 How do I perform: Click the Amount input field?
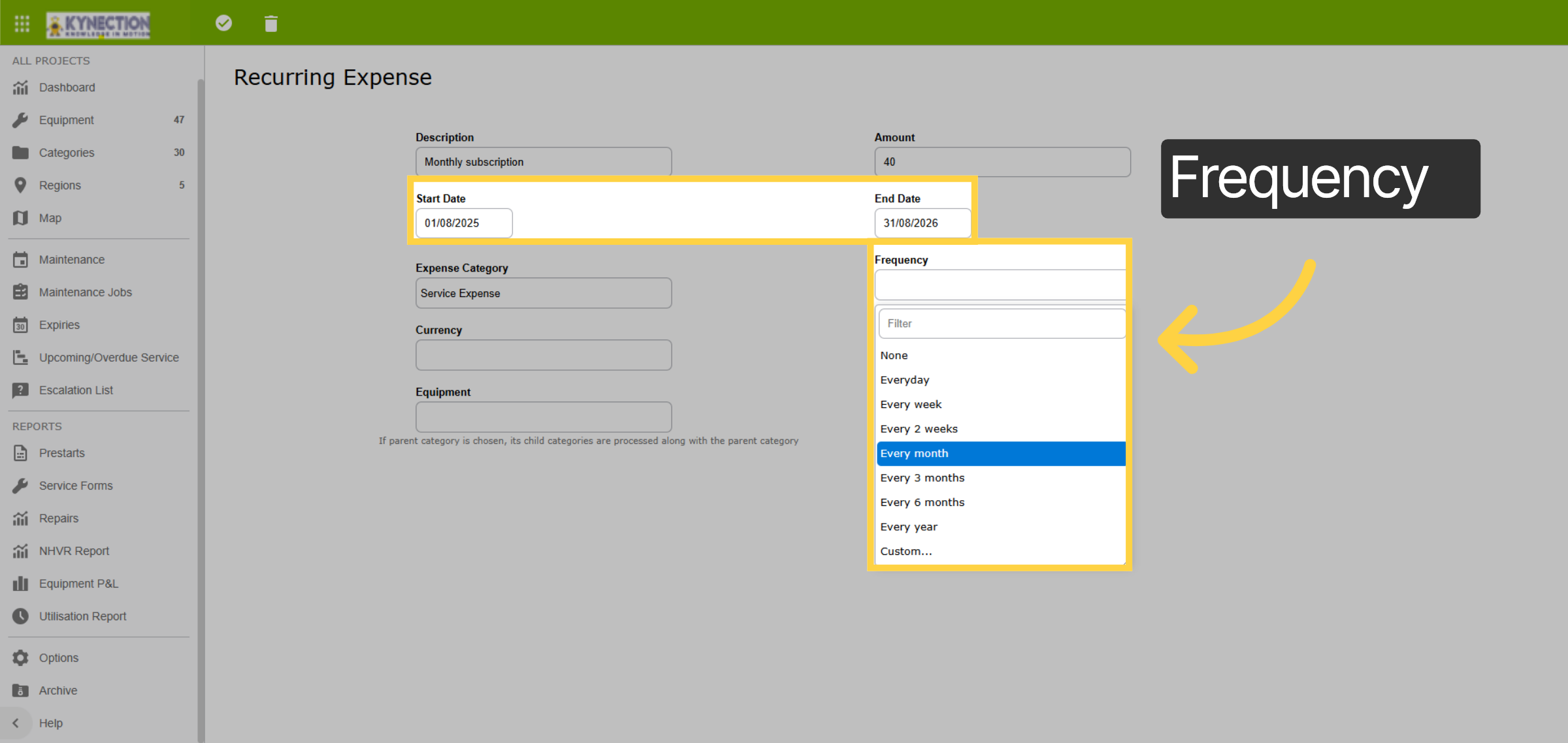pyautogui.click(x=1002, y=162)
